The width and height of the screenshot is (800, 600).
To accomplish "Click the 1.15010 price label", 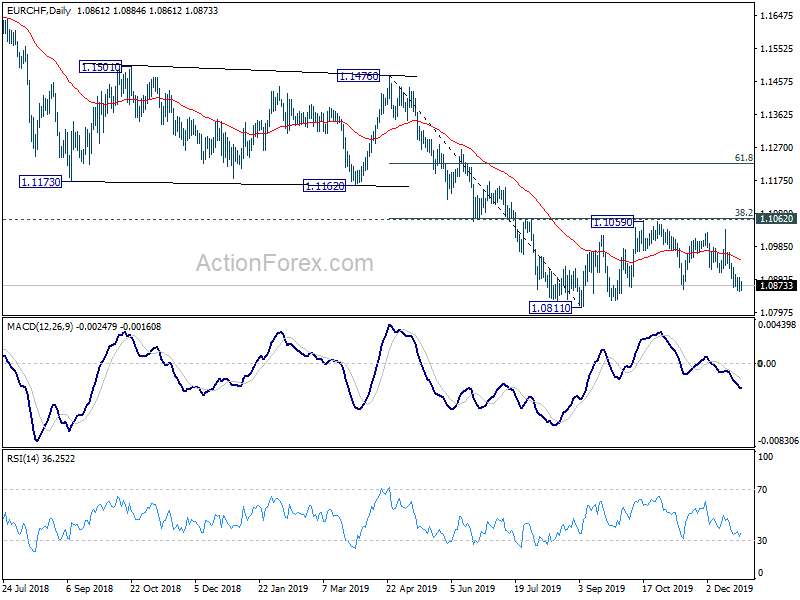I will (x=101, y=66).
